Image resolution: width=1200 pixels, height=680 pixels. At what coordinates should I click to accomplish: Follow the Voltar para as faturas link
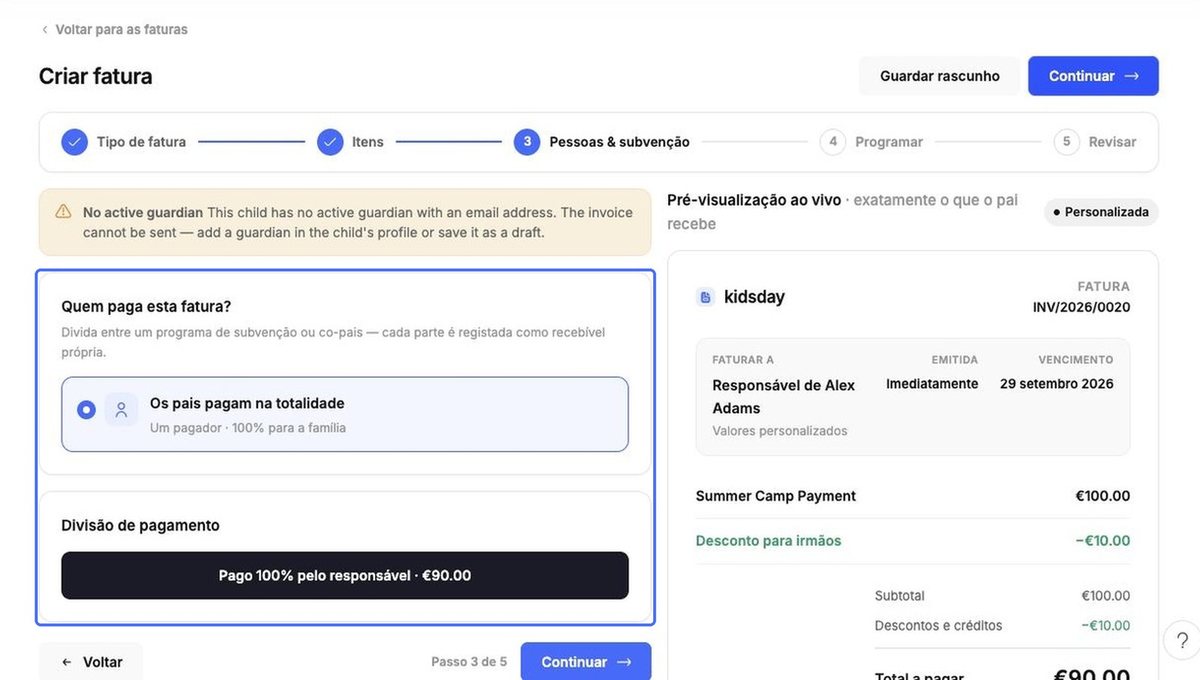121,30
